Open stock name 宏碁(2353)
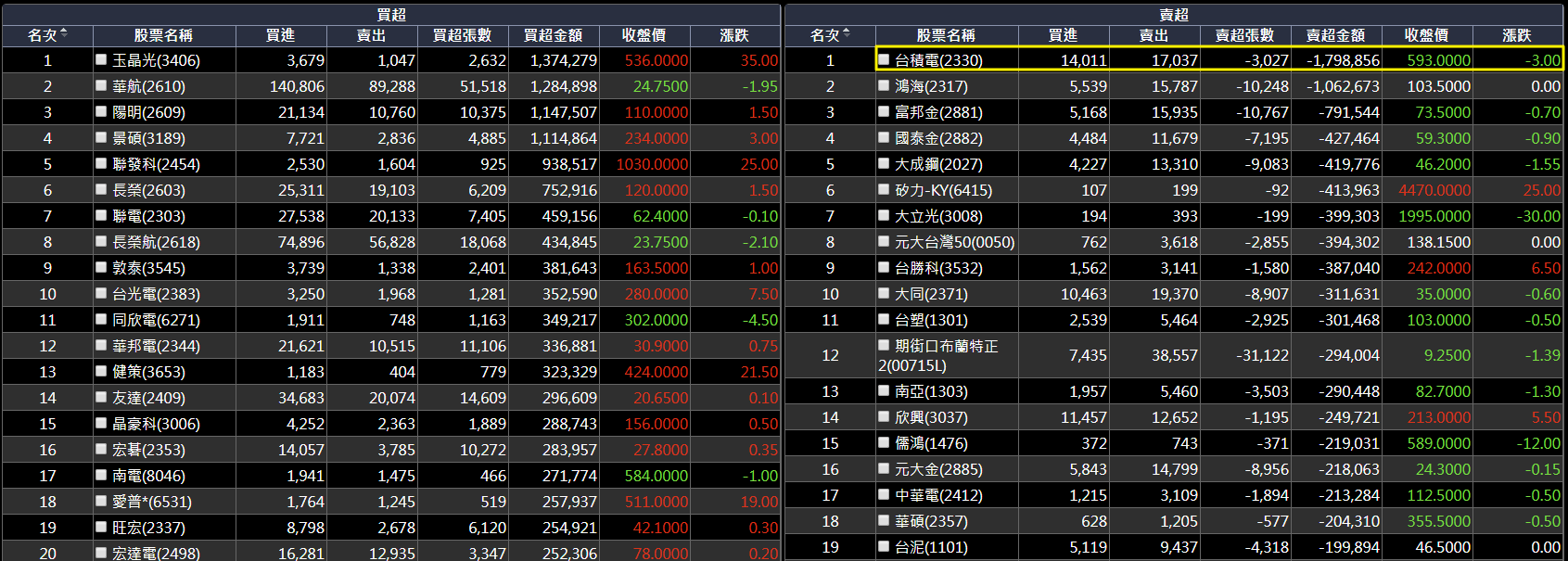 click(148, 450)
